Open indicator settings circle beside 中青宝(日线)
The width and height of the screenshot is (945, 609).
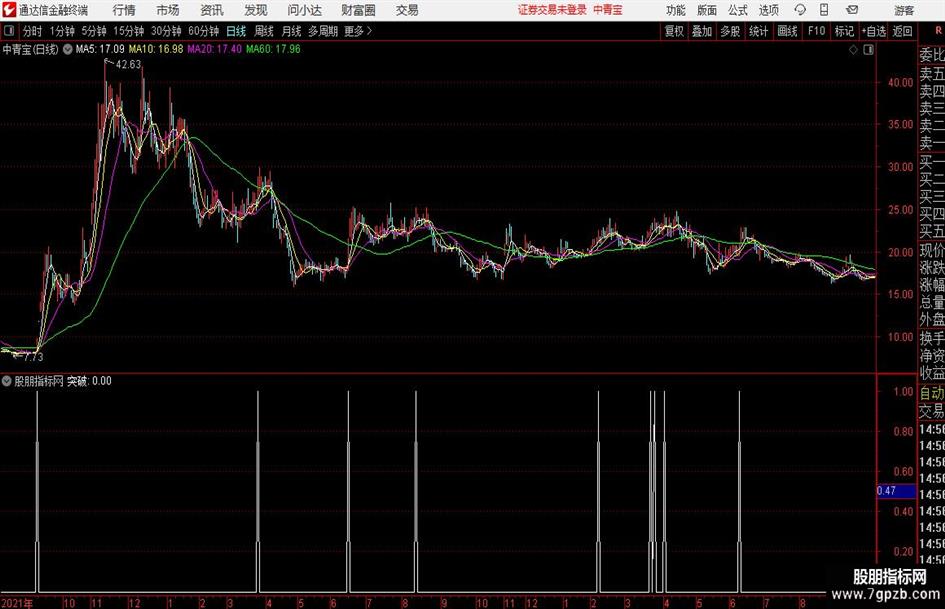68,49
